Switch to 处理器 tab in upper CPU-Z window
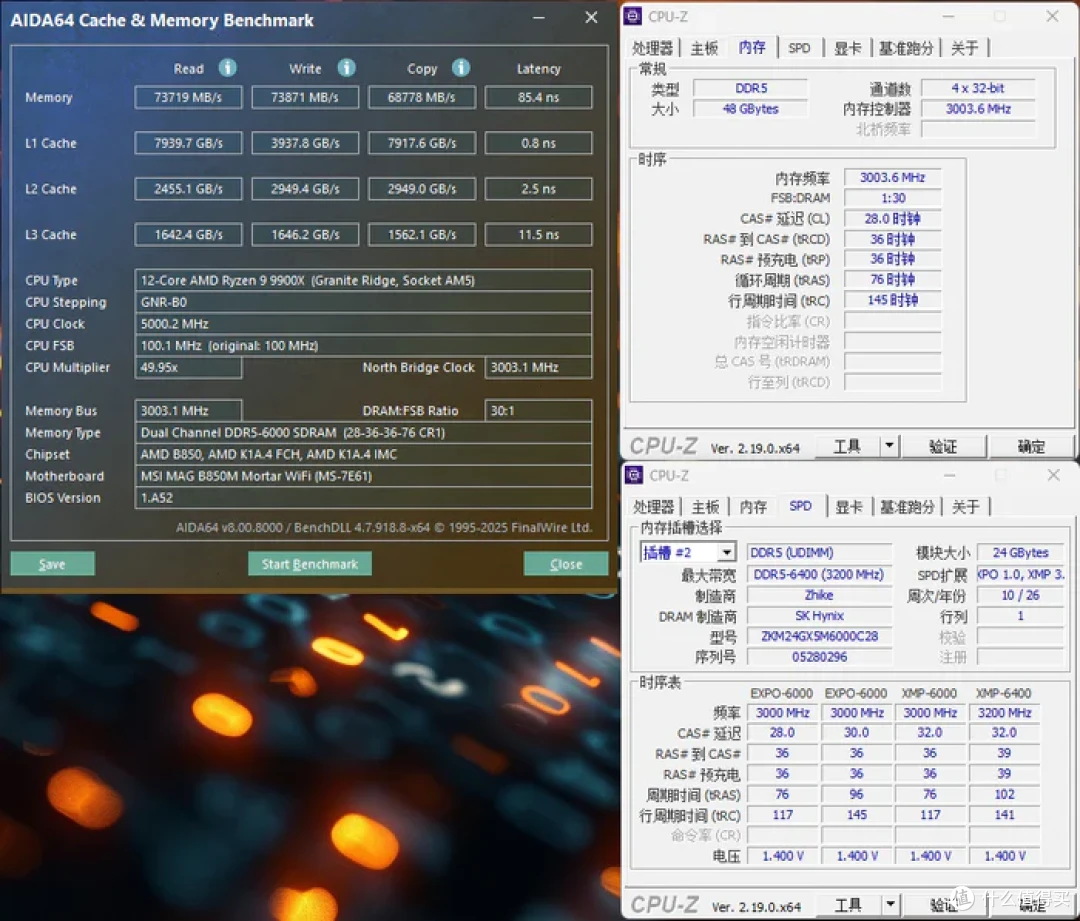This screenshot has width=1080, height=921. (652, 48)
